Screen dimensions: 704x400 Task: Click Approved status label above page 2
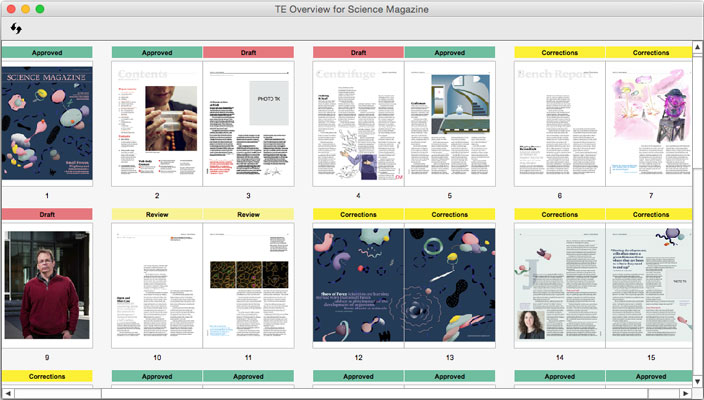pos(157,53)
